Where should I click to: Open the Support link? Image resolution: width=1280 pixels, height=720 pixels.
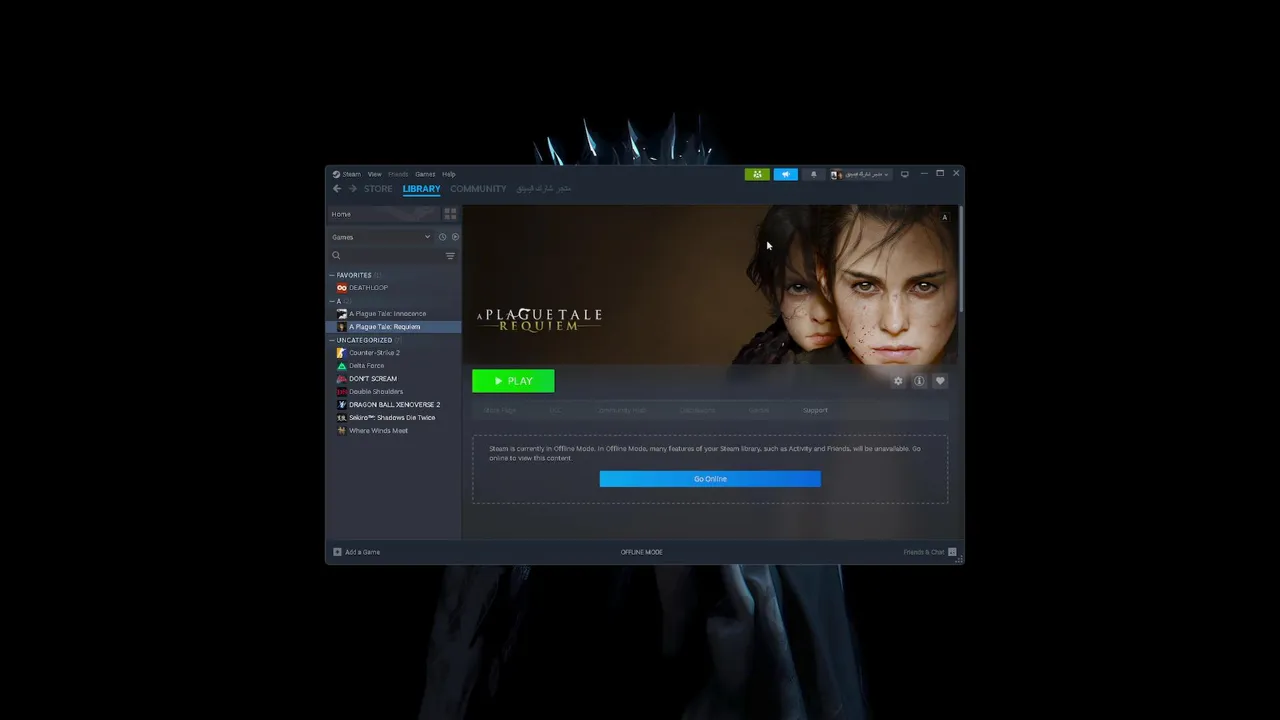click(x=815, y=410)
